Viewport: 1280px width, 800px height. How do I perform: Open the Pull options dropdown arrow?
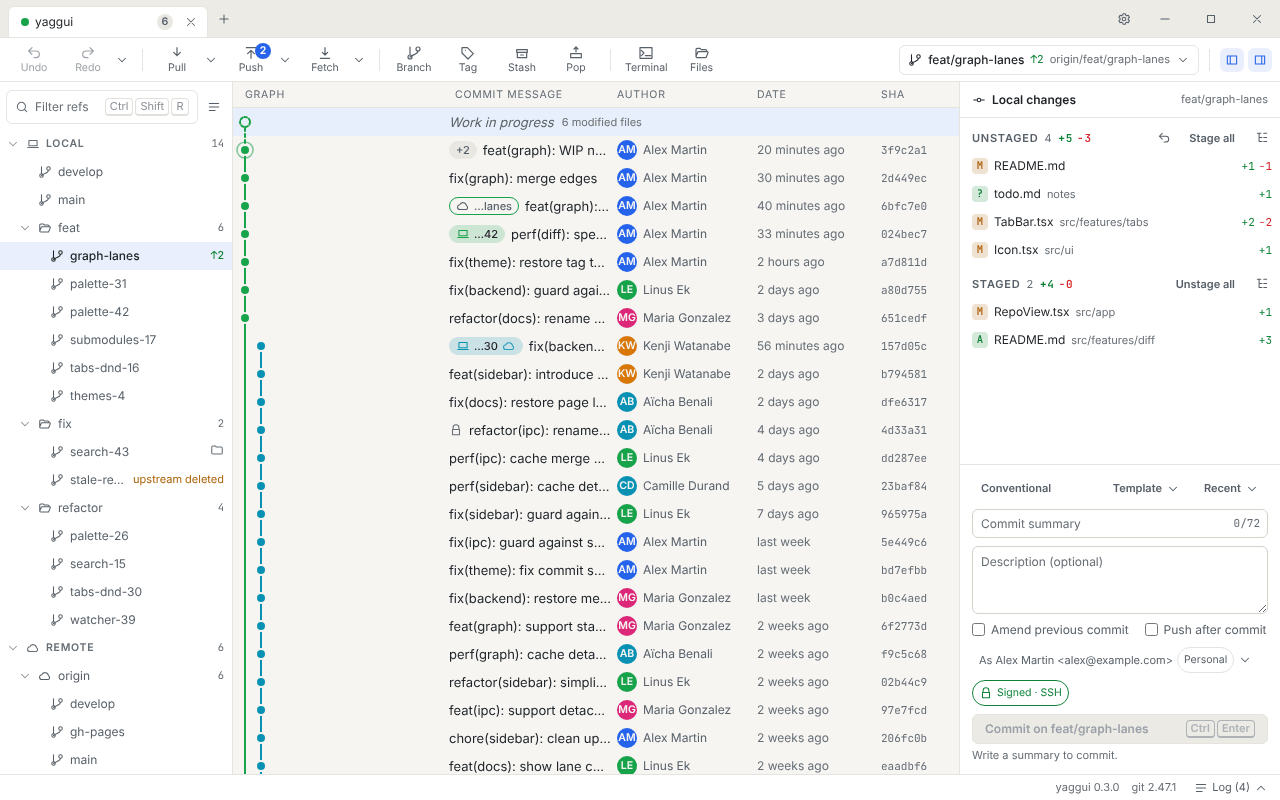(211, 60)
